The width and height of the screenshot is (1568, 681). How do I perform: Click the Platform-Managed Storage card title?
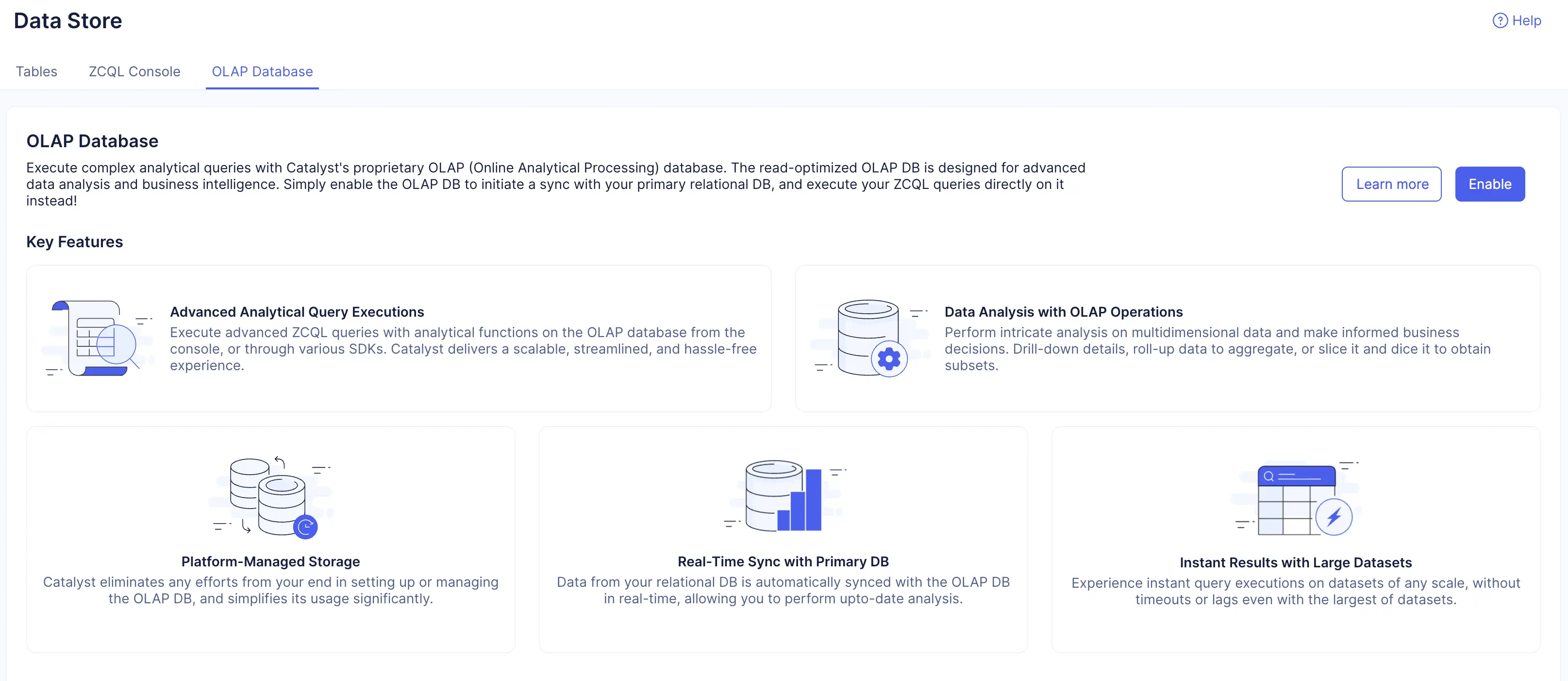(x=271, y=562)
